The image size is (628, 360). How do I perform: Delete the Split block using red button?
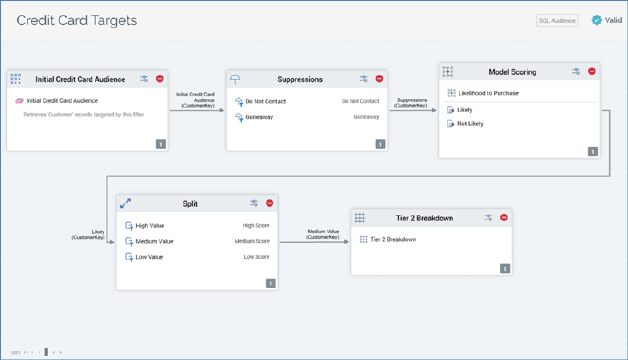coord(270,203)
